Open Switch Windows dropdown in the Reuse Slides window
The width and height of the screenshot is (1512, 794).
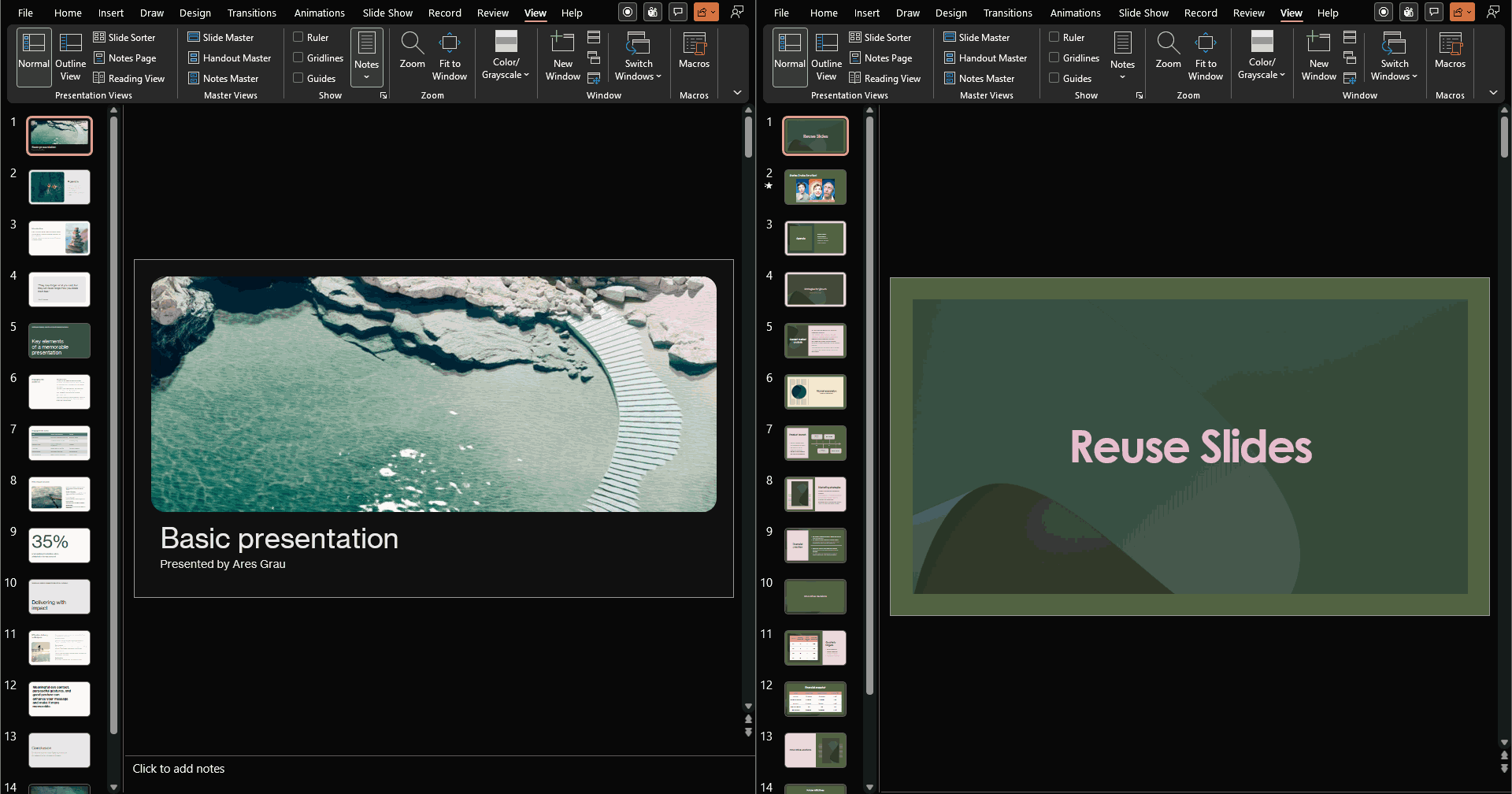(x=1394, y=57)
